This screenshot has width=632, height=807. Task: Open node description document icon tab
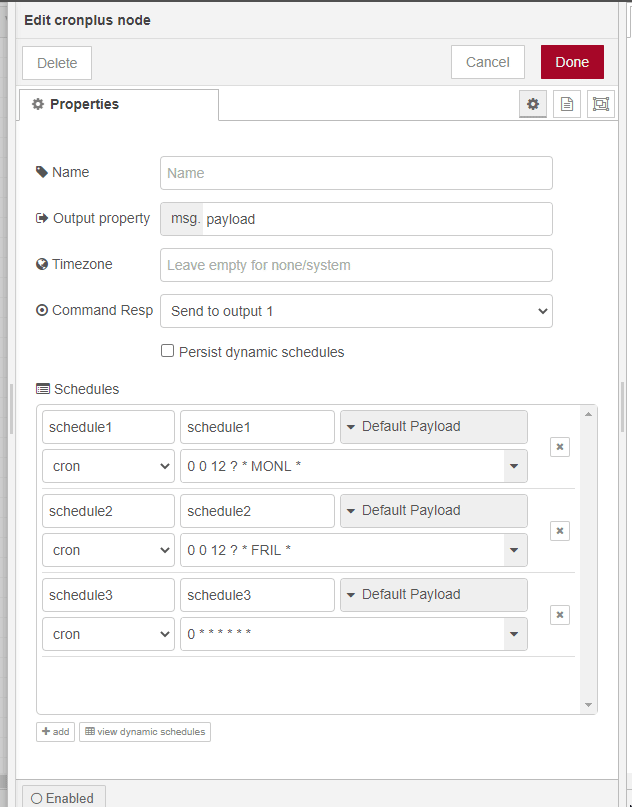(x=567, y=104)
